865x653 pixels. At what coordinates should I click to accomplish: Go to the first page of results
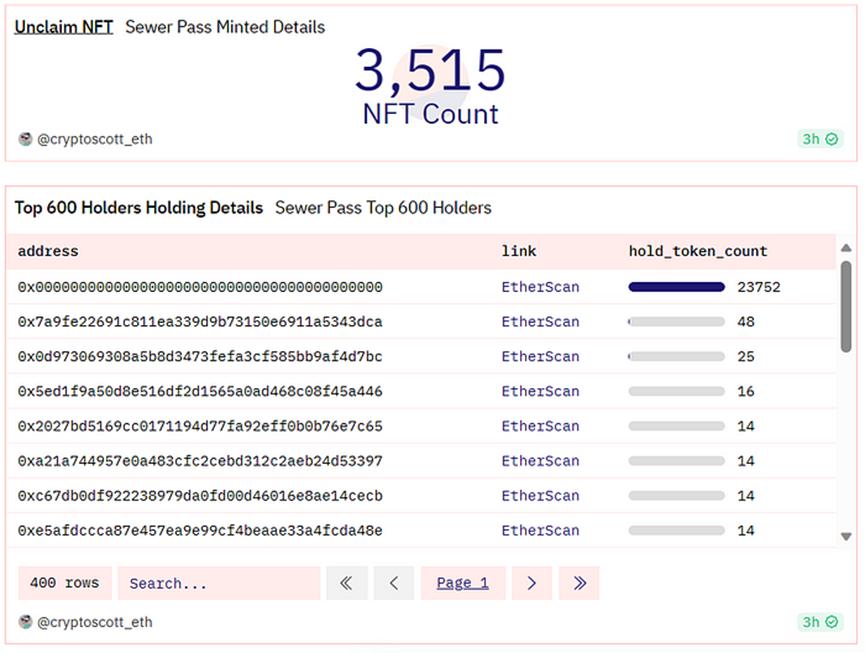tap(346, 583)
